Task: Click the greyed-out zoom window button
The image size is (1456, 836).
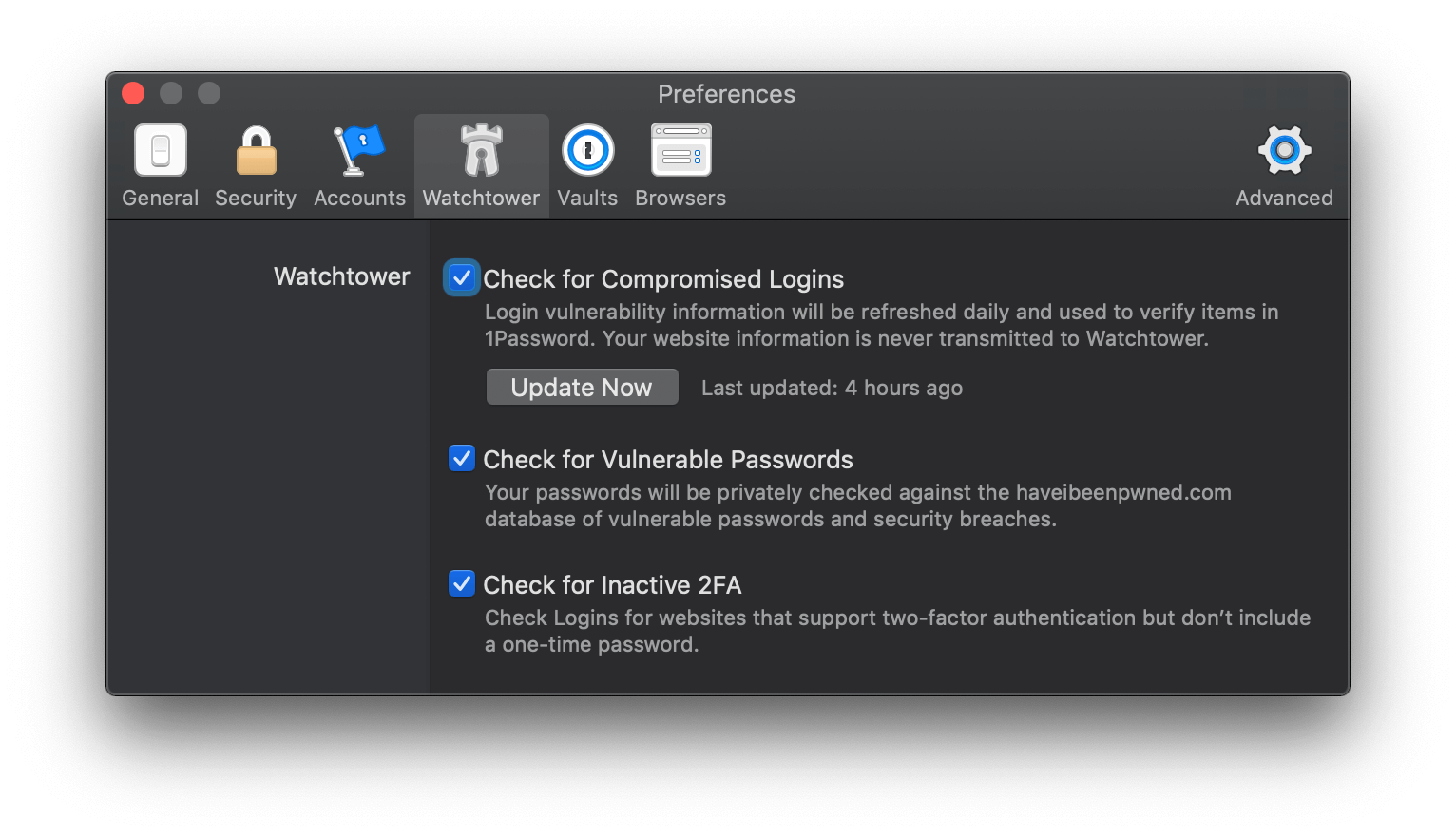Action: tap(209, 93)
